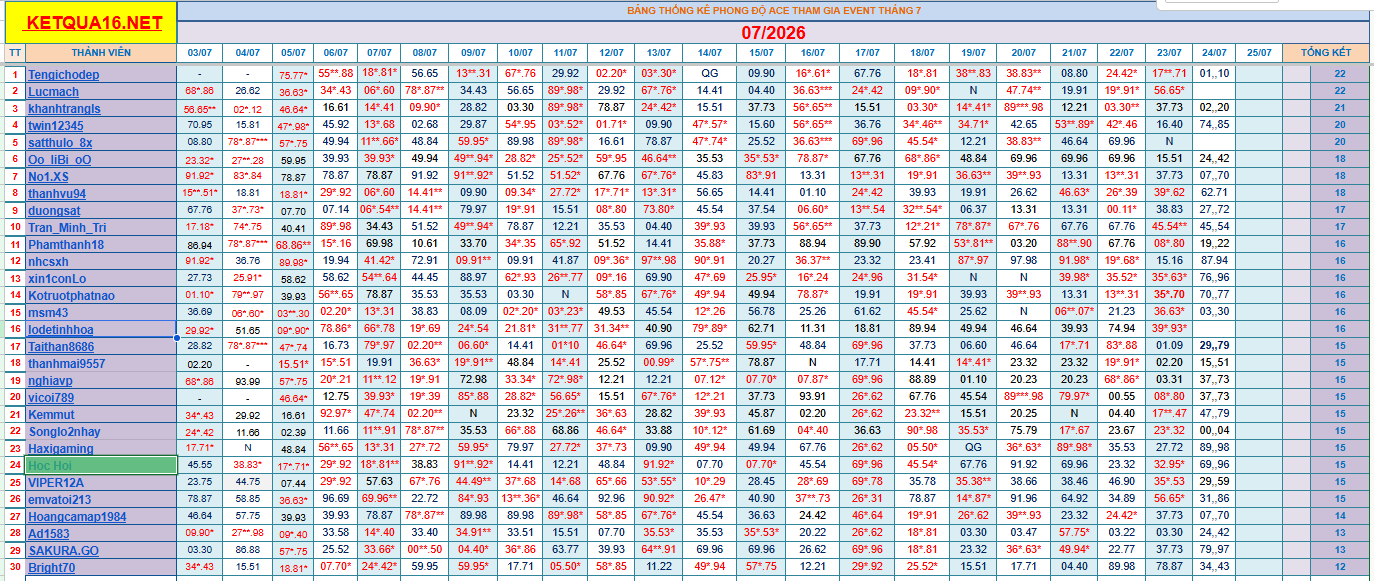Select the 23/07 date column header
Image resolution: width=1374 pixels, height=581 pixels.
(1169, 52)
